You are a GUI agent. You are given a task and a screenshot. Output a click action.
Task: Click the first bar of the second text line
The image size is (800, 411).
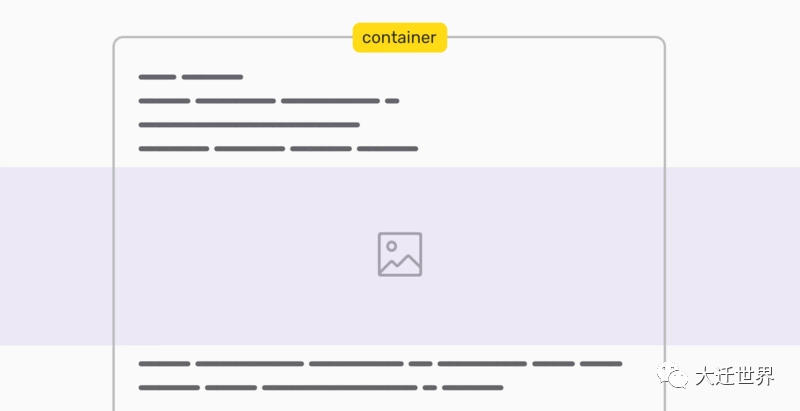point(164,101)
